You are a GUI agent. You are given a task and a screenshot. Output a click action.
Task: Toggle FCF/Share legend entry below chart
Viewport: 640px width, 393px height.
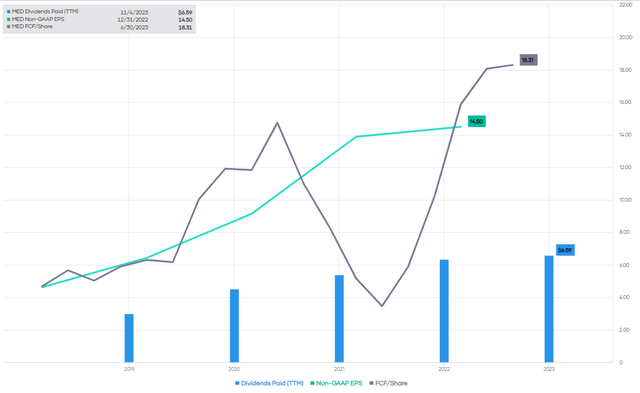388,383
